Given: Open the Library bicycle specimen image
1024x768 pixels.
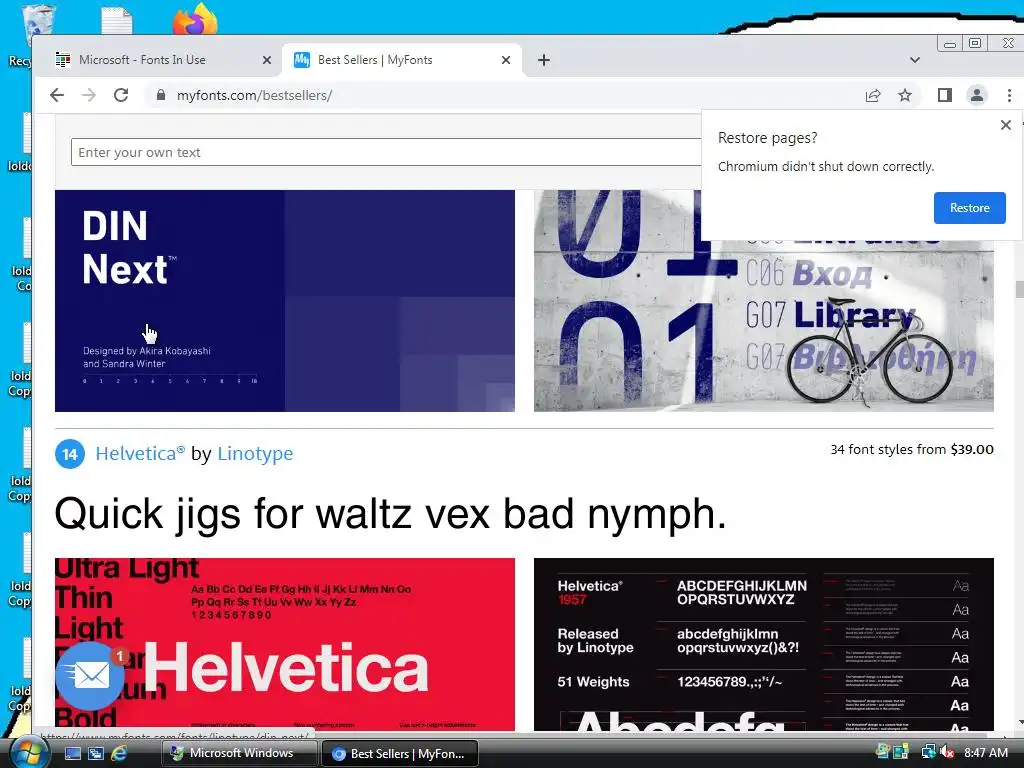Looking at the screenshot, I should [x=763, y=327].
